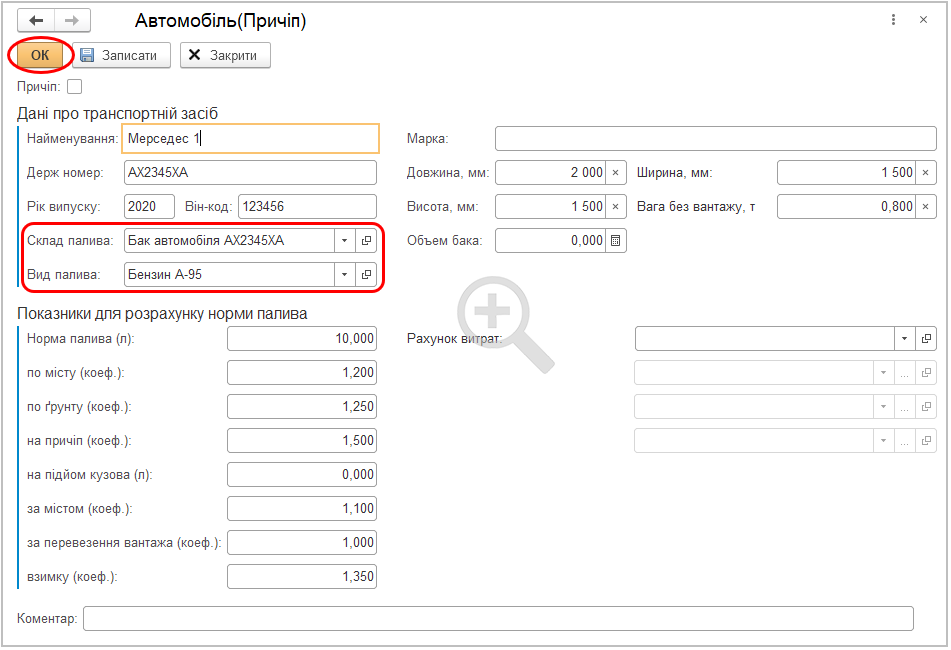
Task: Open the Склад палива item form icon
Action: 366,241
